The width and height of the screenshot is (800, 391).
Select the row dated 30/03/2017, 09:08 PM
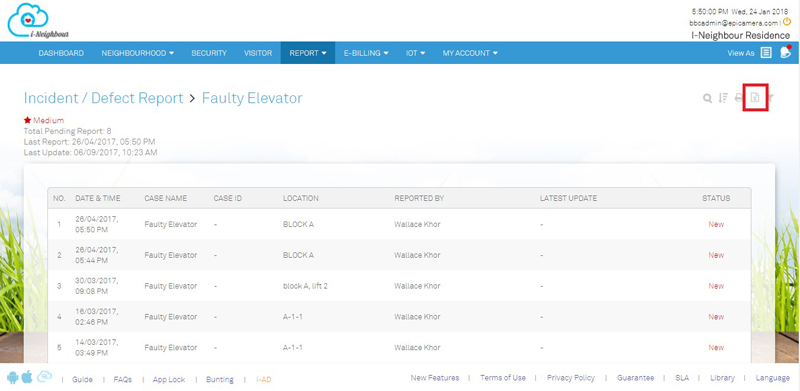[x=399, y=286]
